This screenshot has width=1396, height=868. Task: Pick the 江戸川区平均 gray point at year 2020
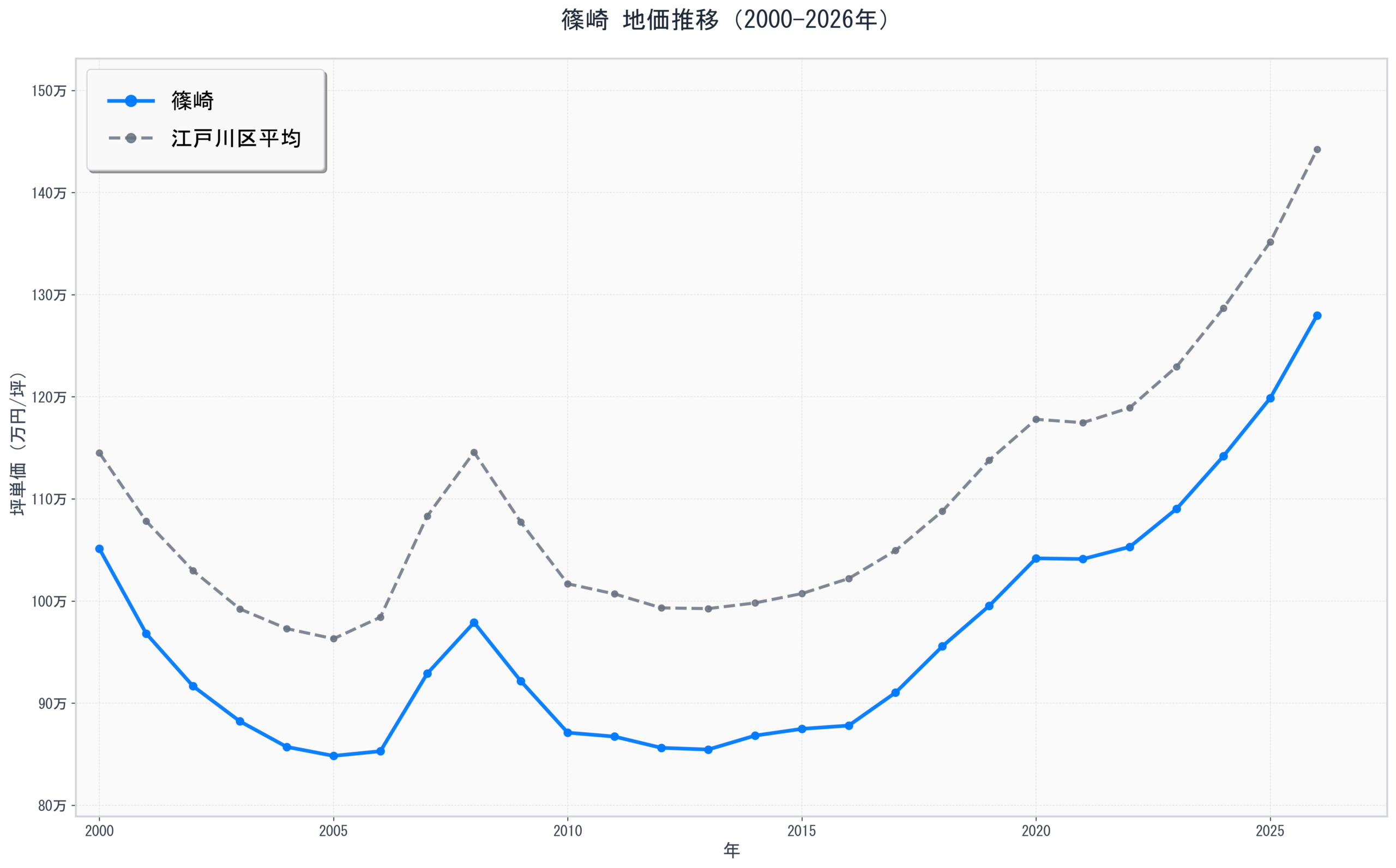pos(1036,420)
